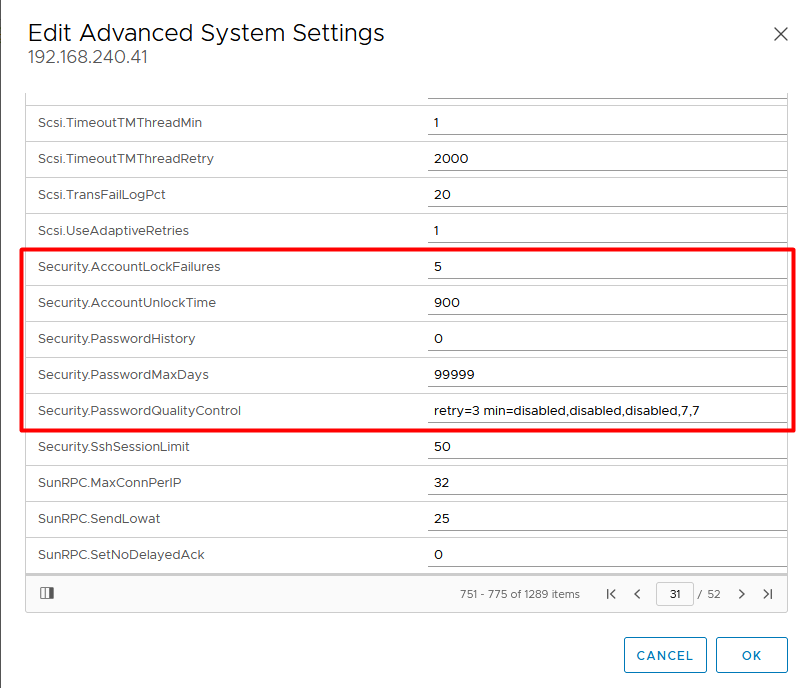This screenshot has width=807, height=688.
Task: Edit the Security.PasswordQualityControl retry string
Action: pos(607,411)
